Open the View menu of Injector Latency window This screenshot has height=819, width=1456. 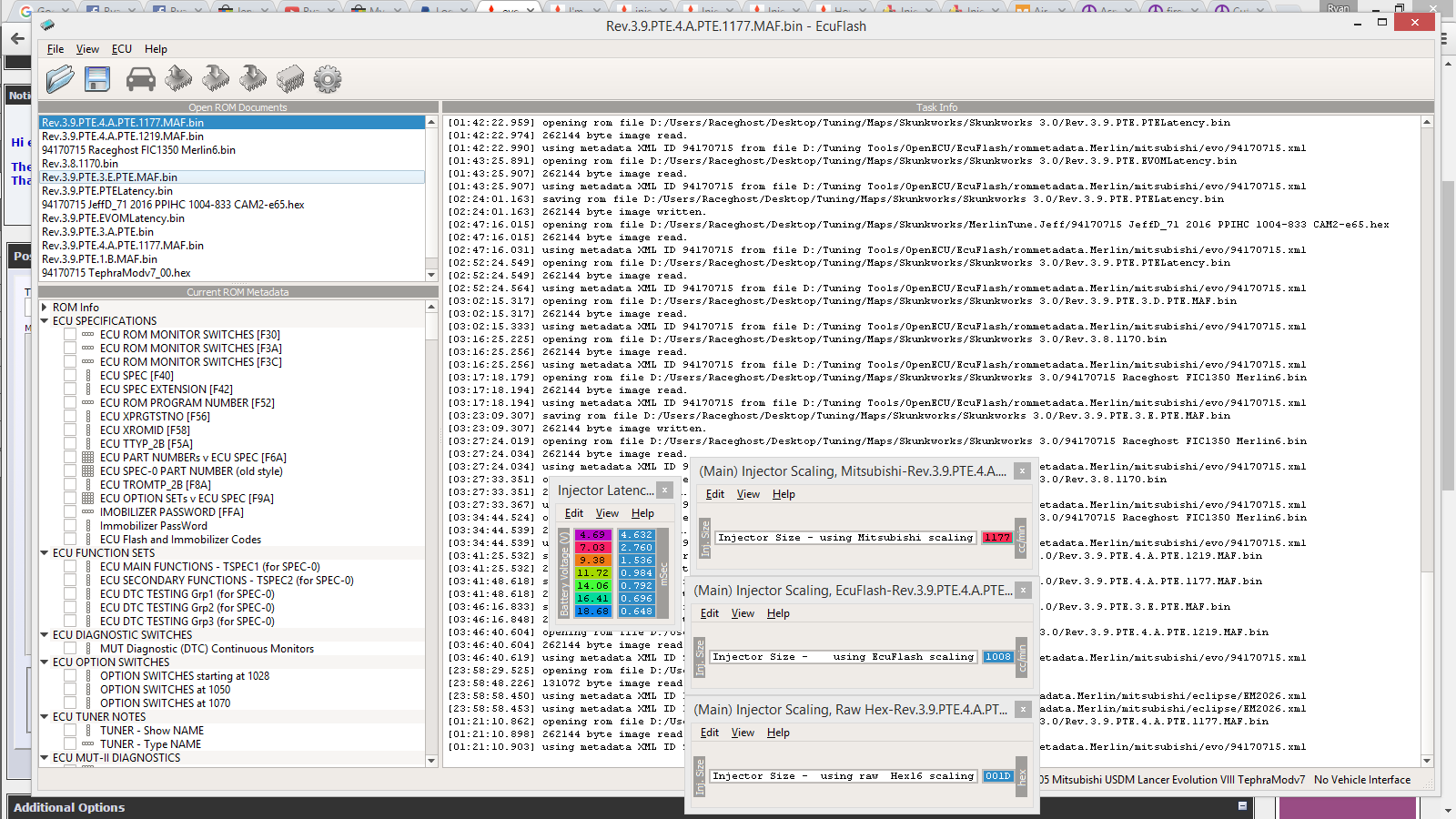[607, 513]
